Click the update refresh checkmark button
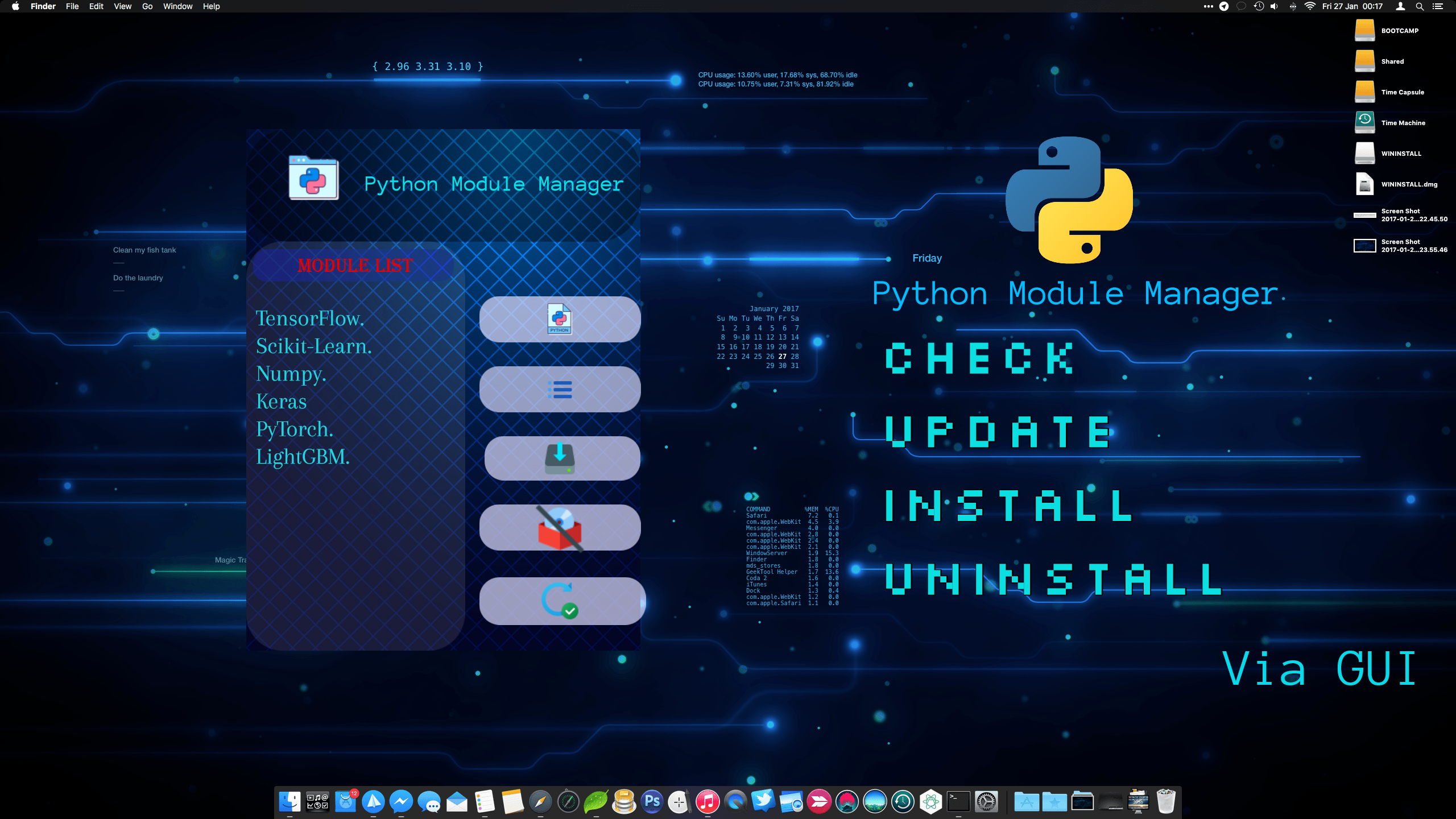 (561, 601)
